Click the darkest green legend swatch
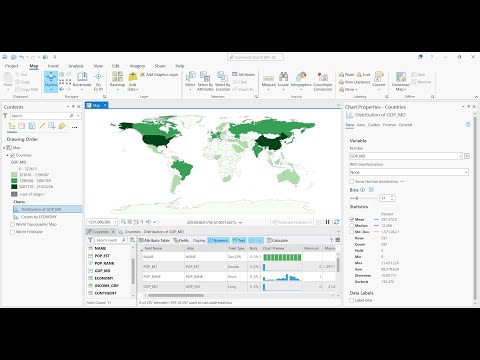The image size is (480, 360). 14,187
